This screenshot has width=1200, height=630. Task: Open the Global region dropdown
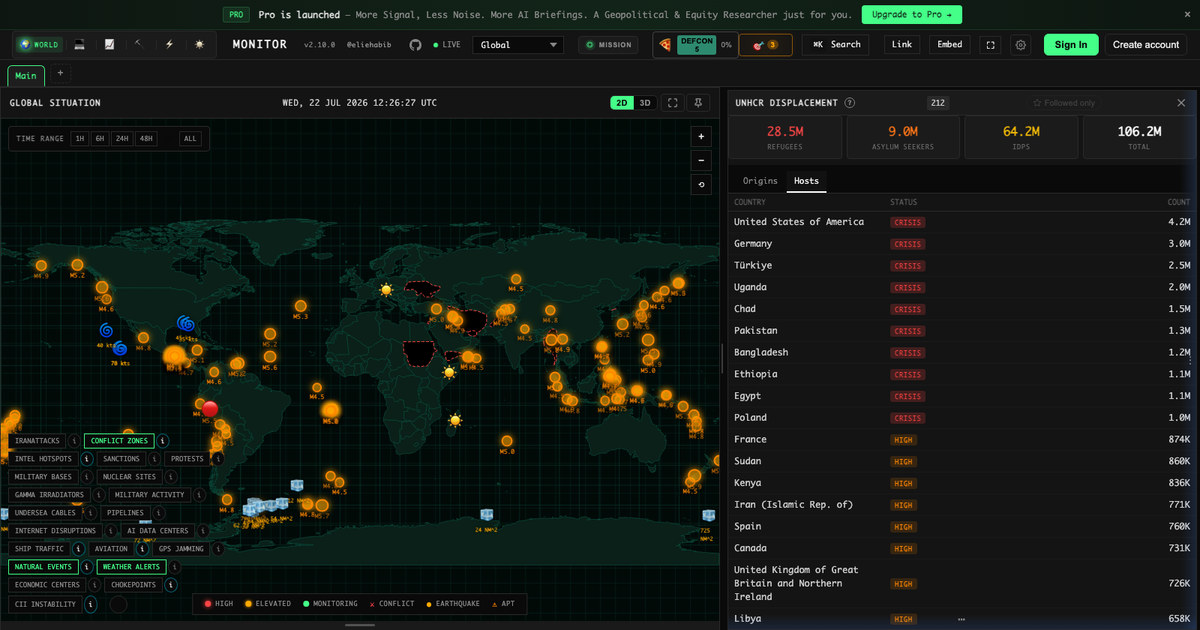518,45
